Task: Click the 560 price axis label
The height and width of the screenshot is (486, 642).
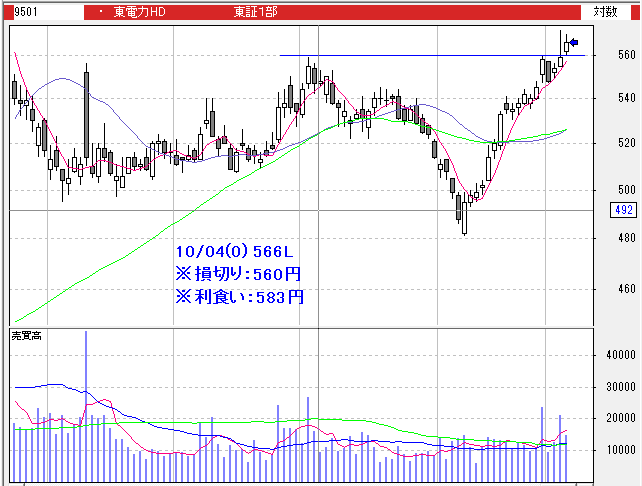Action: [627, 55]
